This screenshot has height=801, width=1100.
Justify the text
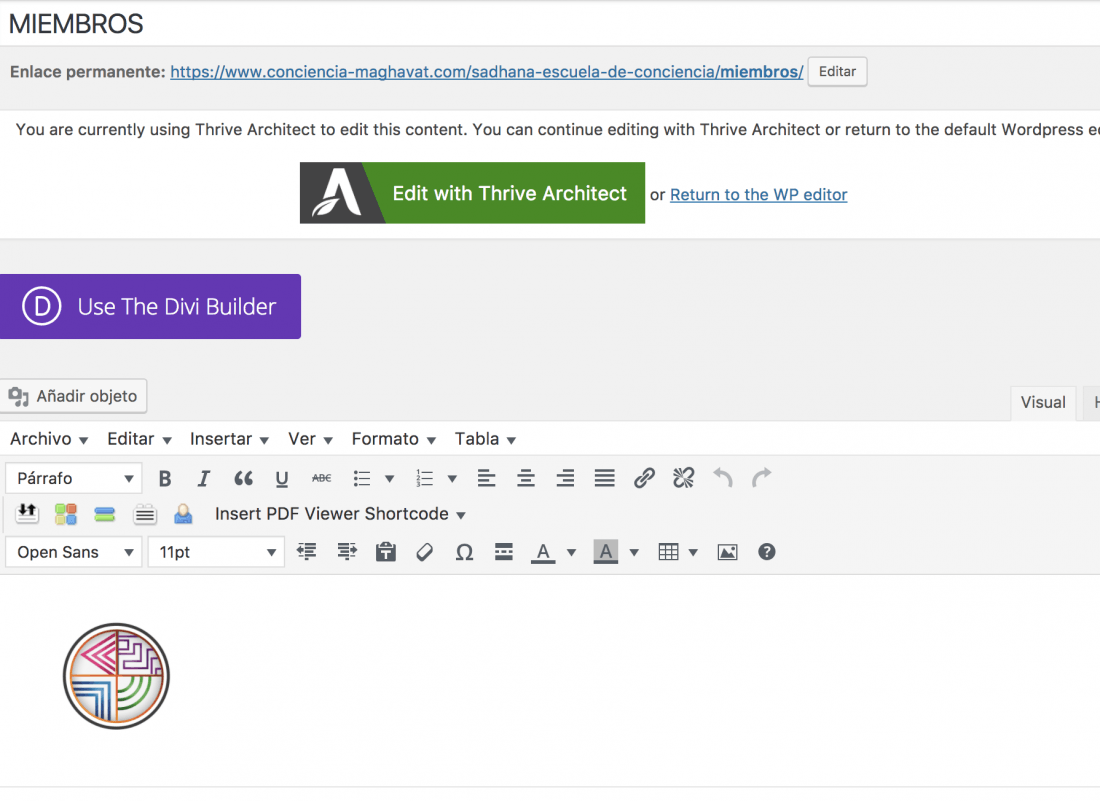point(604,478)
